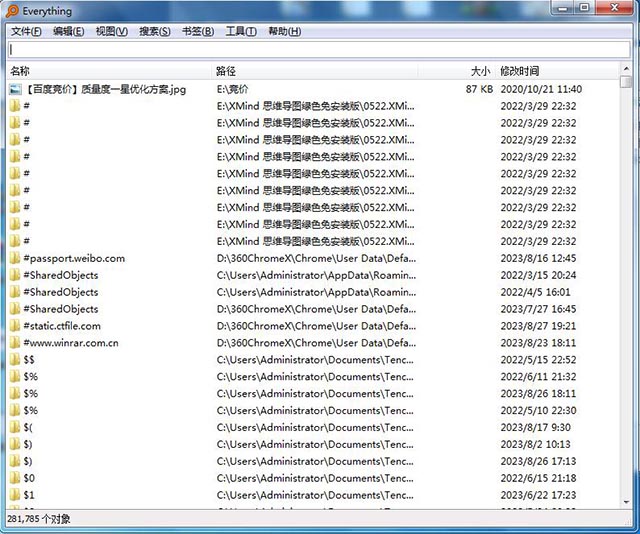Screen dimensions: 640x534
Task: Click the date 2022/6/15 21:18
Action: point(538,478)
